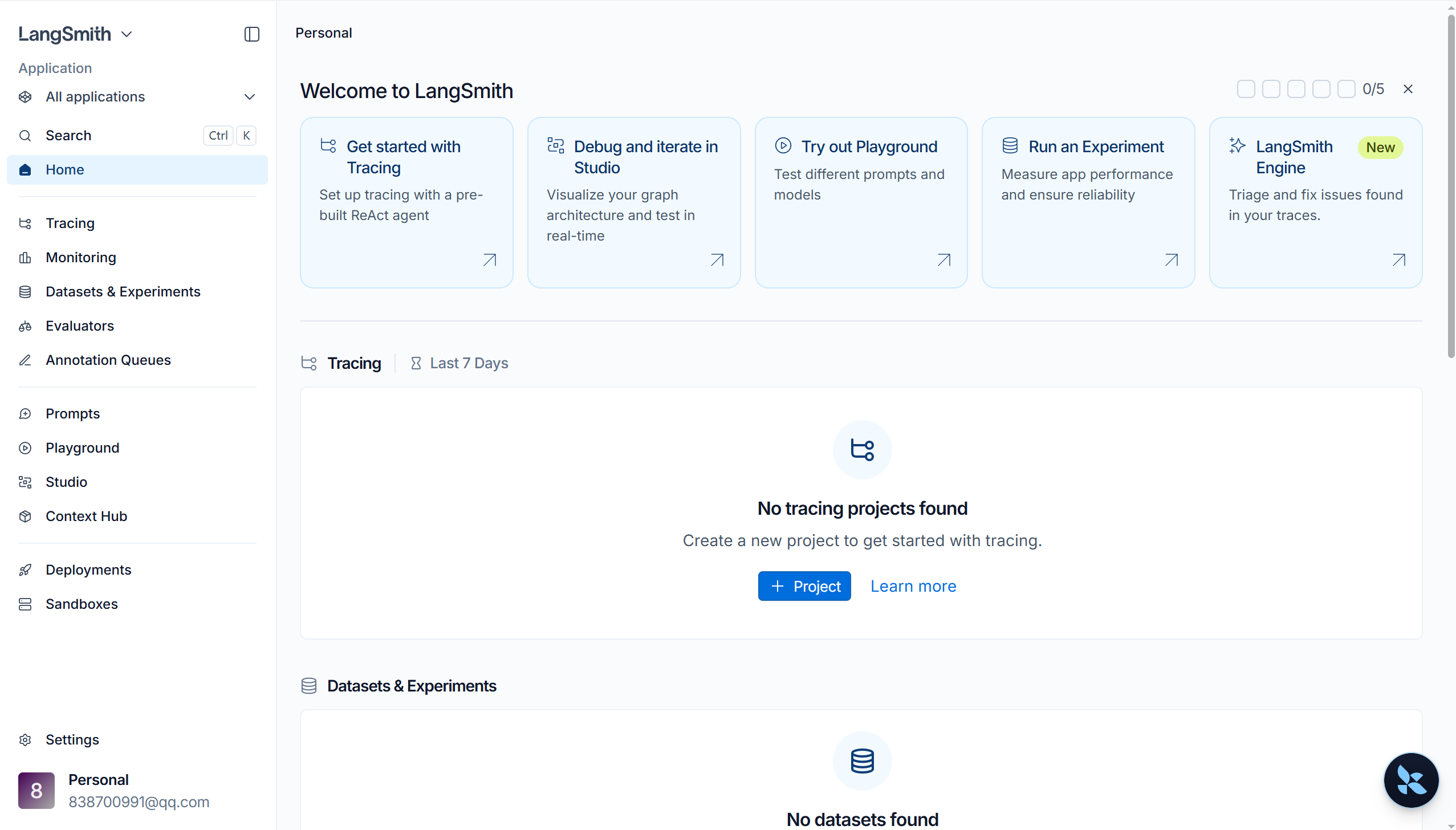This screenshot has width=1456, height=830.
Task: Click the Studio sidebar icon
Action: pyautogui.click(x=25, y=482)
